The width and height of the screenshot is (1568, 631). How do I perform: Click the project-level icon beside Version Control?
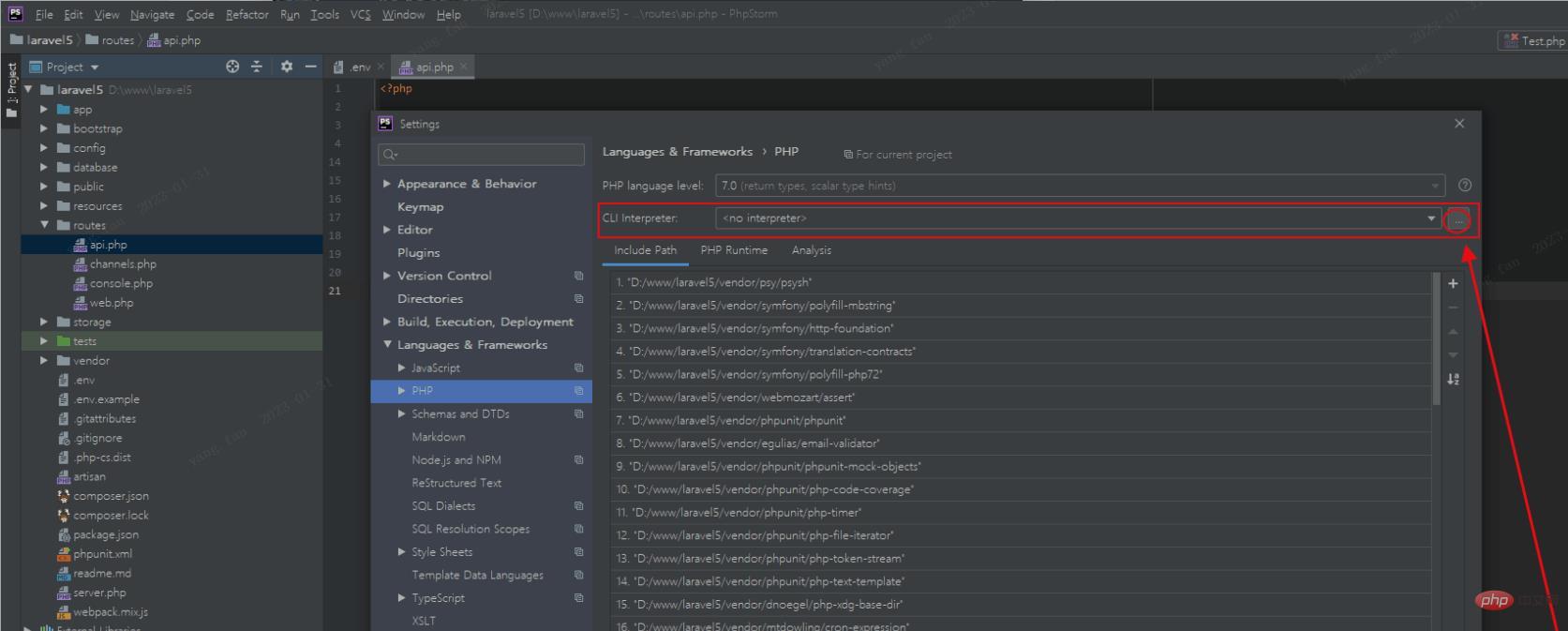tap(578, 276)
